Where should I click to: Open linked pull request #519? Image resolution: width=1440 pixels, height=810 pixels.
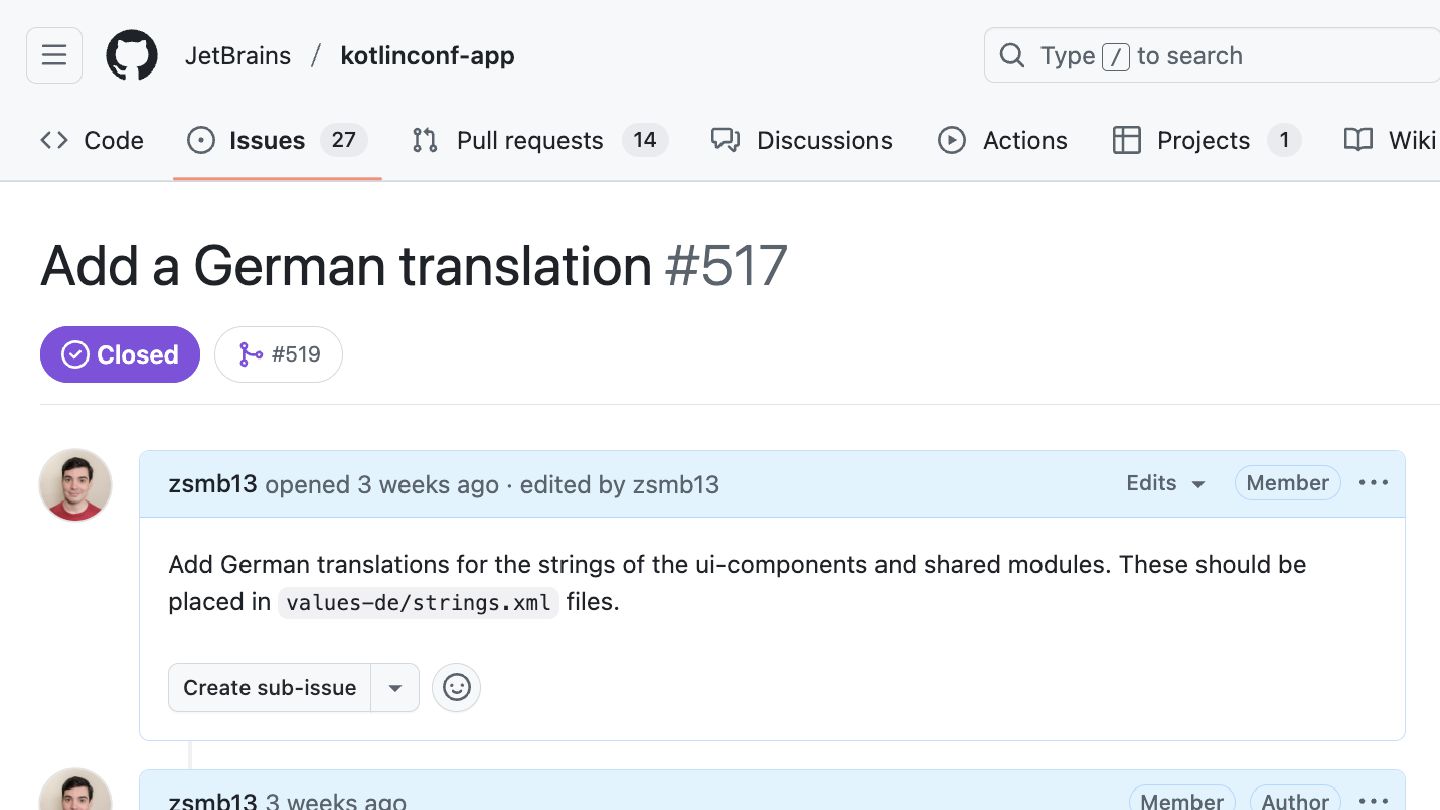pyautogui.click(x=278, y=354)
